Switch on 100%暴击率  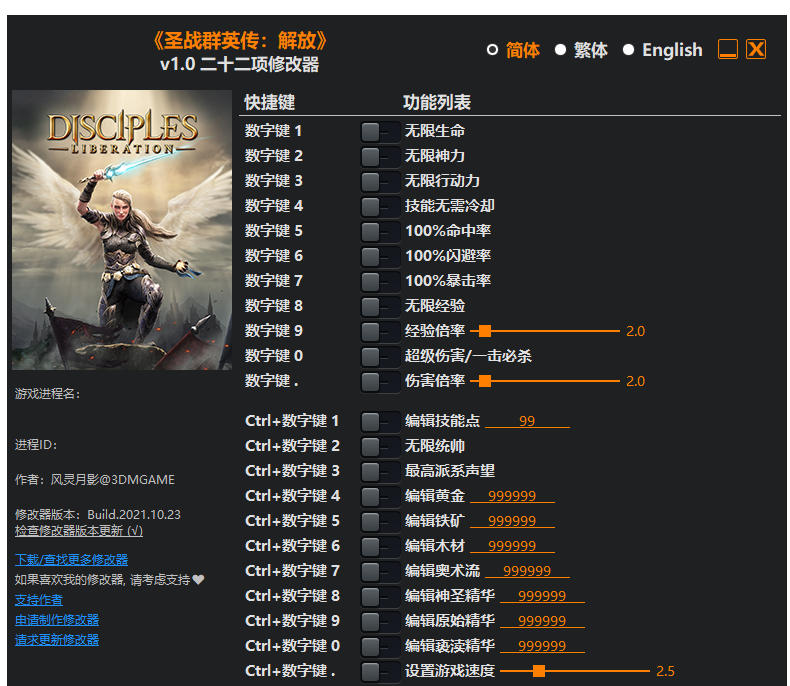tap(380, 282)
